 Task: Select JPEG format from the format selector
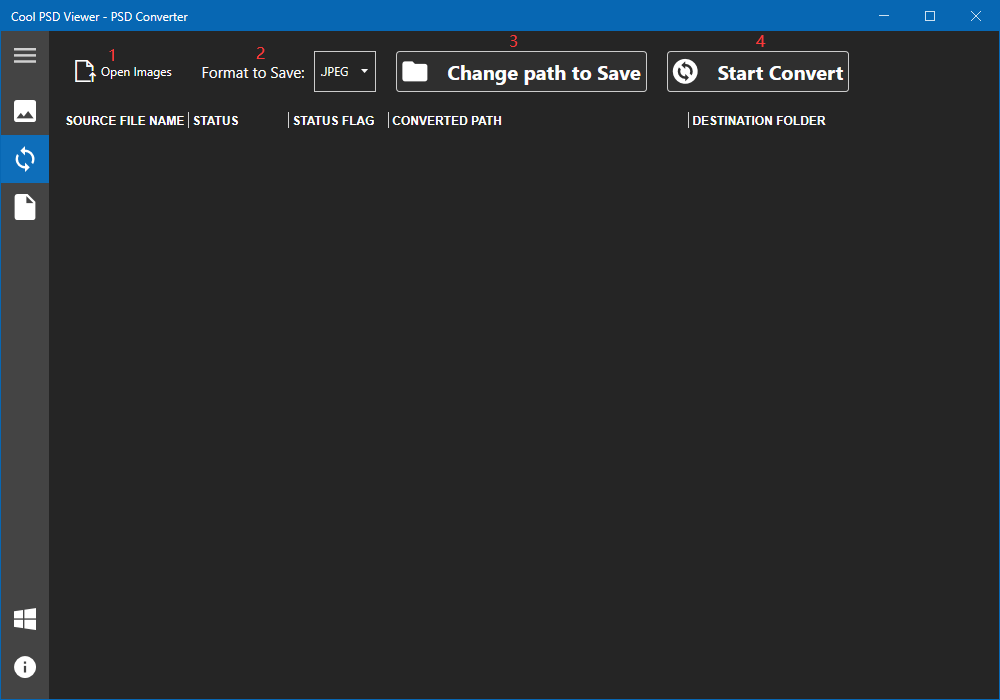(x=335, y=71)
